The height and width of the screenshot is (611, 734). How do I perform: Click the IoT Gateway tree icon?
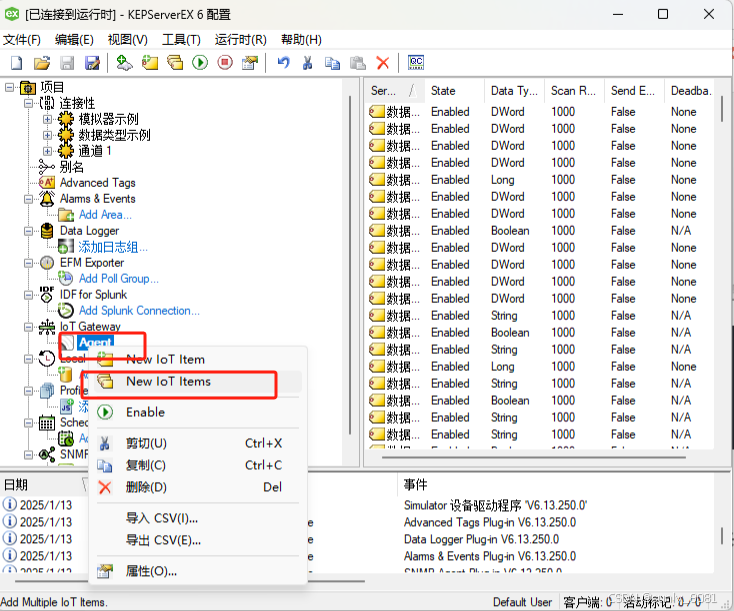tap(47, 326)
